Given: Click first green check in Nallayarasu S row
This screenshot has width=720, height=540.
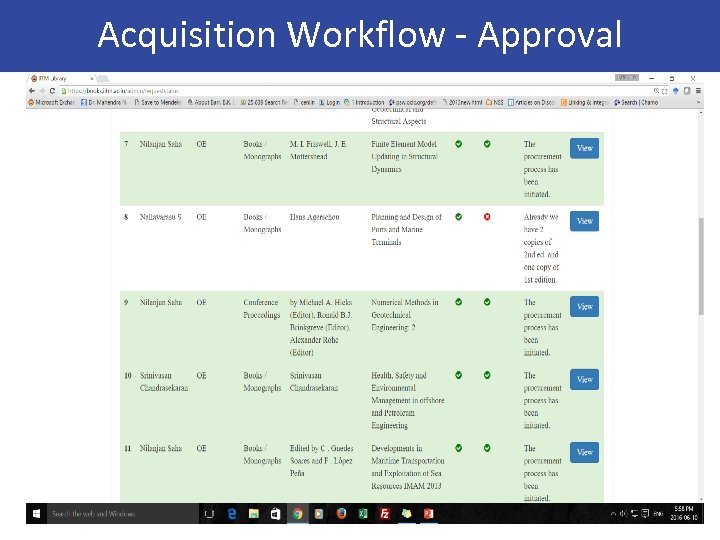Looking at the screenshot, I should 458,217.
